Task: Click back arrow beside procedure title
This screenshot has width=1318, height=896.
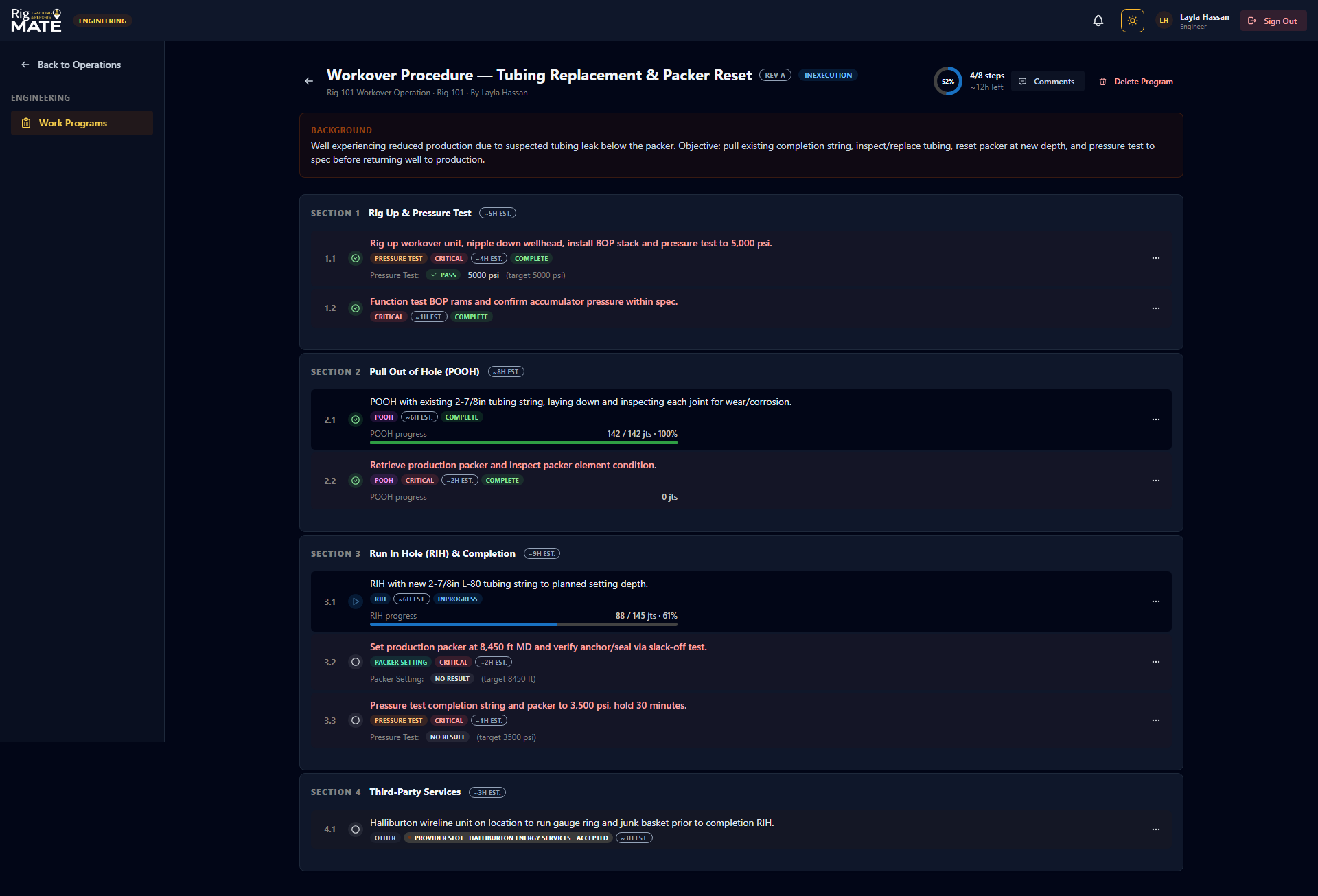Action: [309, 81]
